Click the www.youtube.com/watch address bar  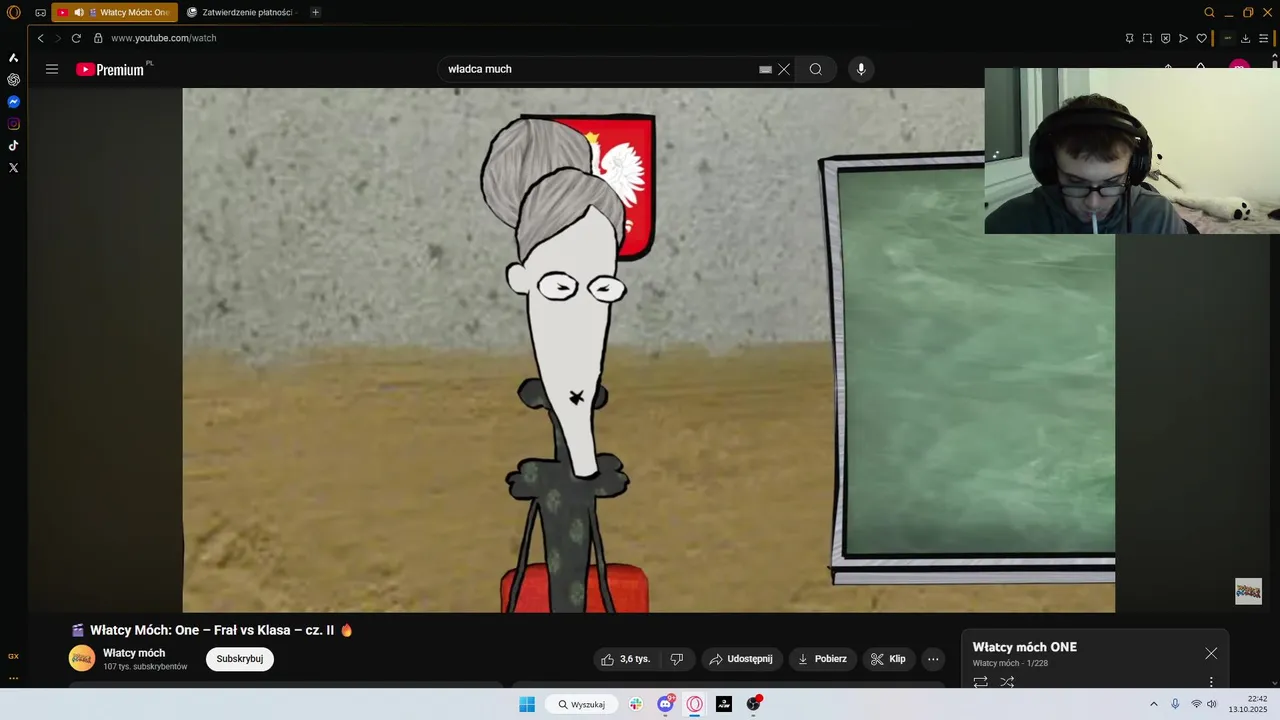(x=163, y=38)
